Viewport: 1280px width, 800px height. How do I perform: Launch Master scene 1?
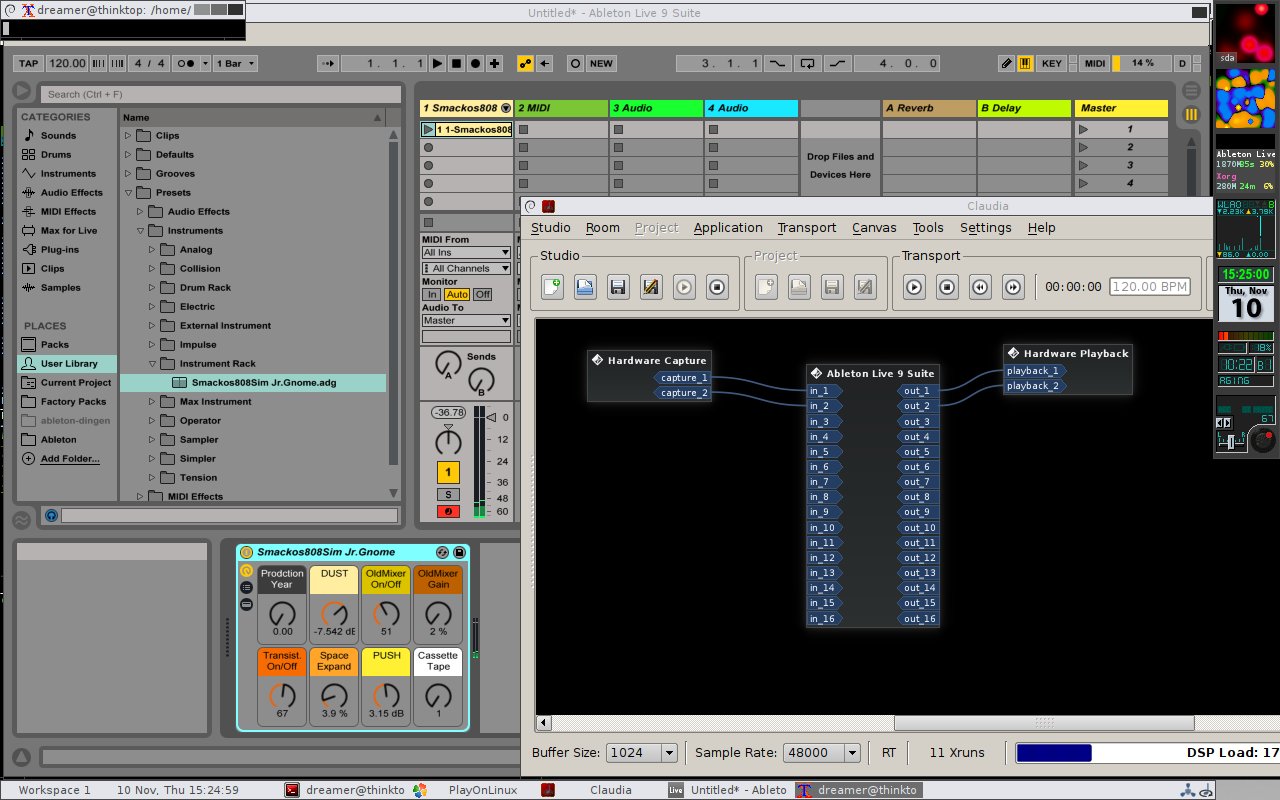coord(1084,129)
